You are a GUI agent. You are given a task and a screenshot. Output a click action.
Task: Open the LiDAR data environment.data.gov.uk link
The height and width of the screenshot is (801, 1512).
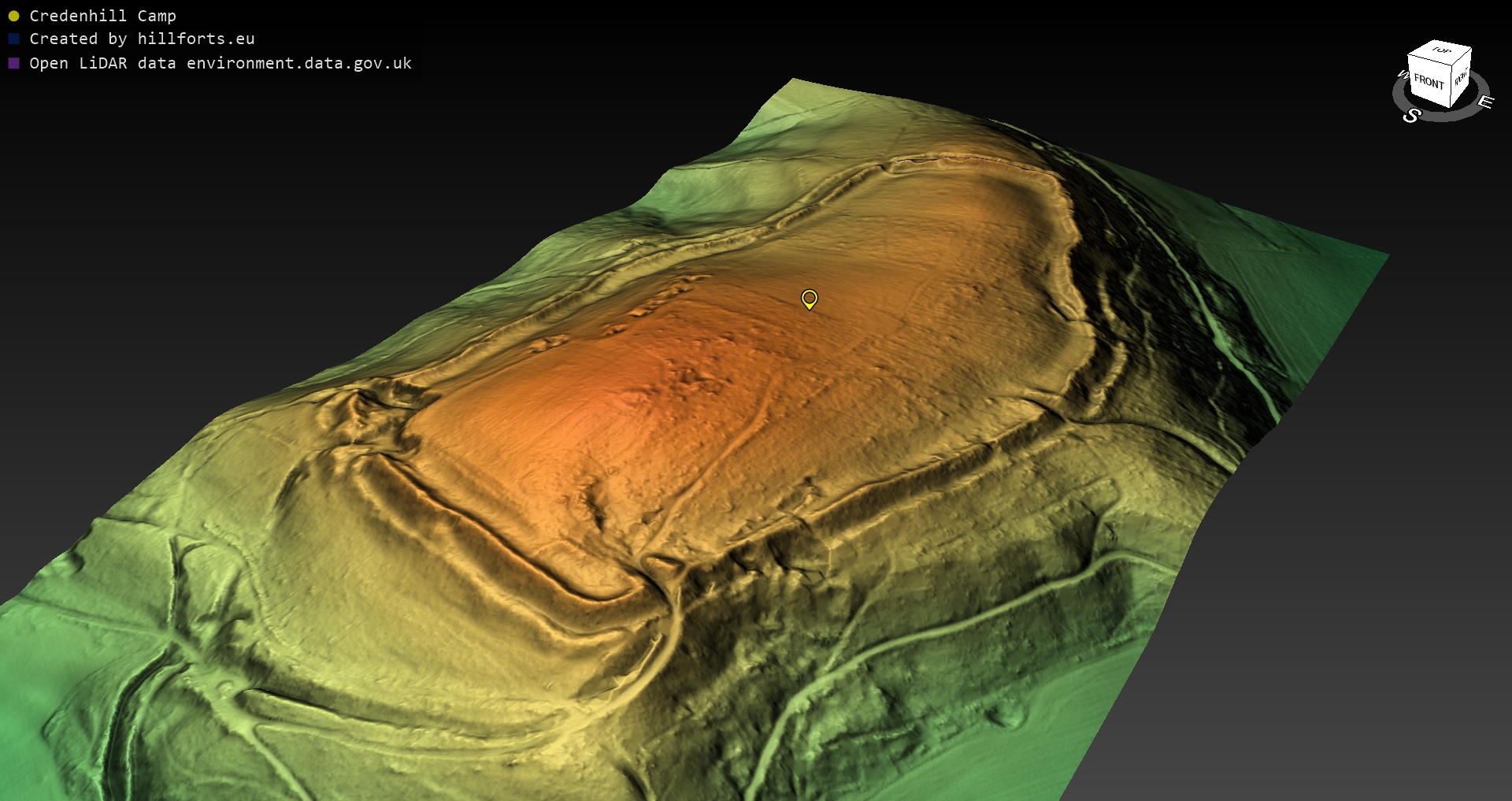[220, 63]
